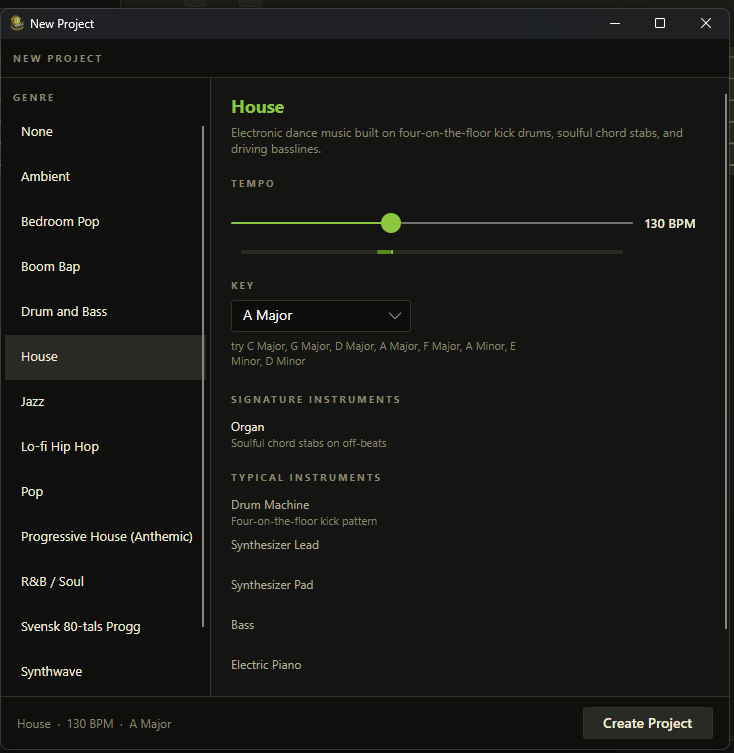
Task: Select Svensk 80-tals Progg genre
Action: pyautogui.click(x=81, y=627)
